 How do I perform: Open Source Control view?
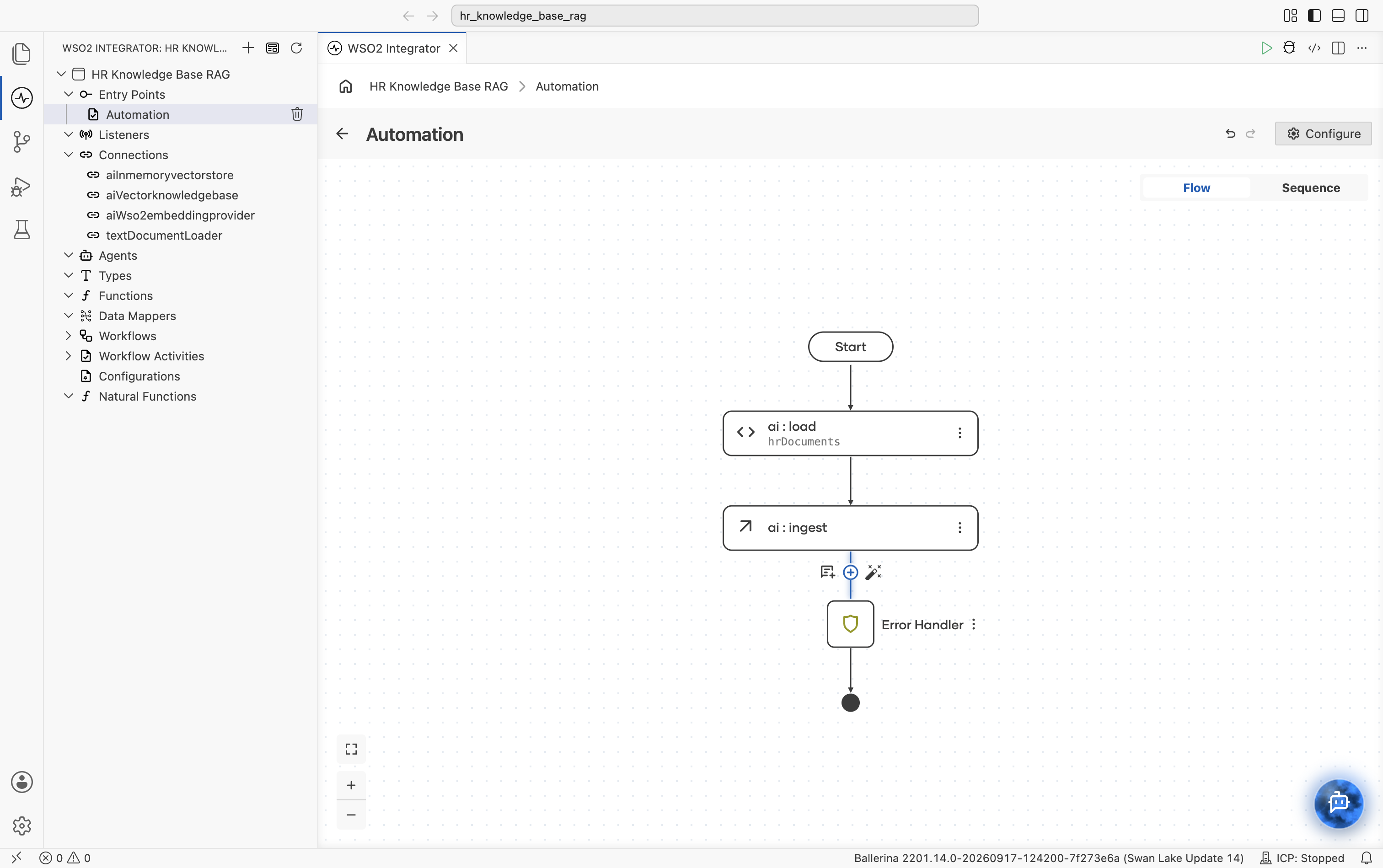pyautogui.click(x=22, y=142)
